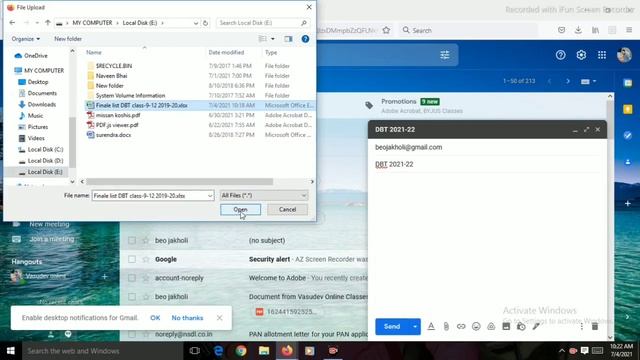Select System Volume Information folder

[x=130, y=96]
